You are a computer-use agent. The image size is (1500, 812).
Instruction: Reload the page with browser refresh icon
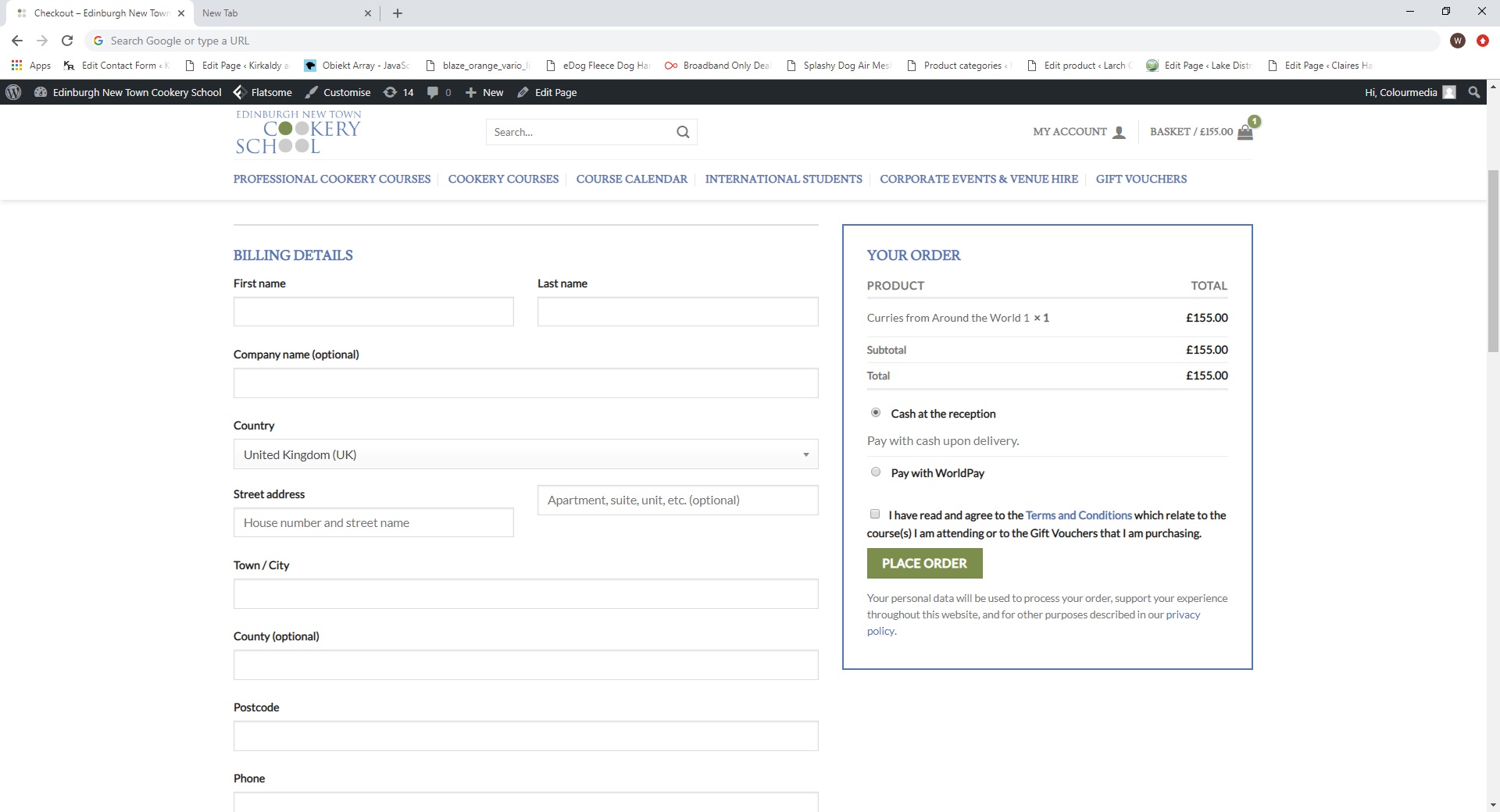[x=67, y=41]
